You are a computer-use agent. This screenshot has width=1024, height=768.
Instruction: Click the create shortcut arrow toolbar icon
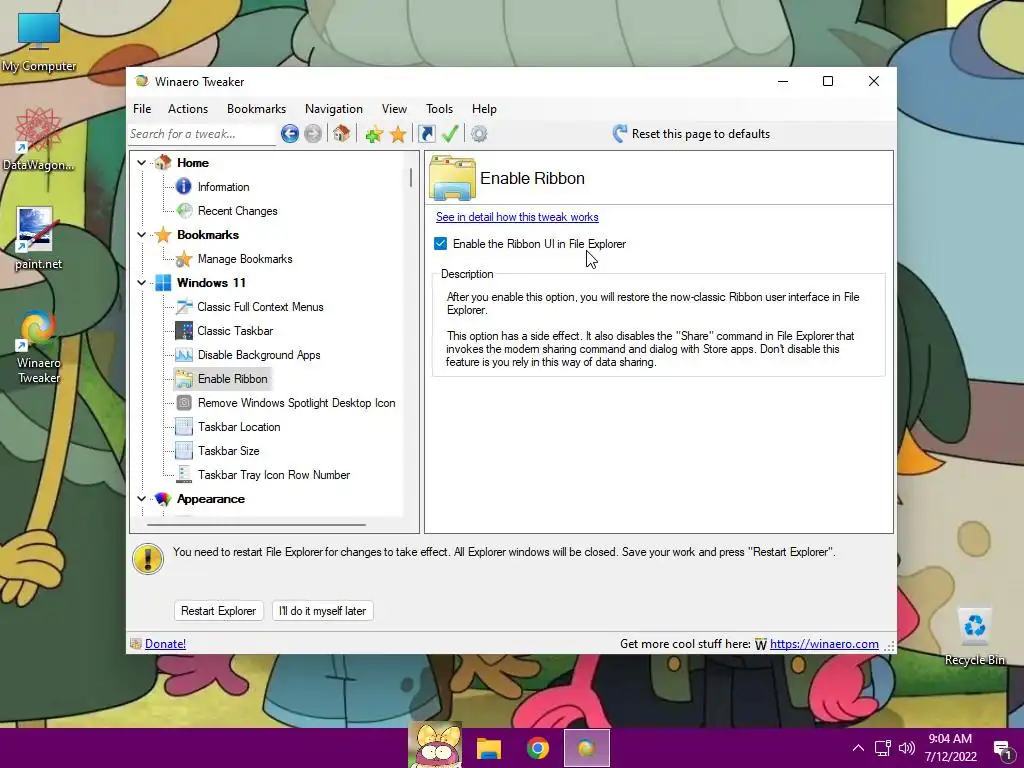[426, 134]
